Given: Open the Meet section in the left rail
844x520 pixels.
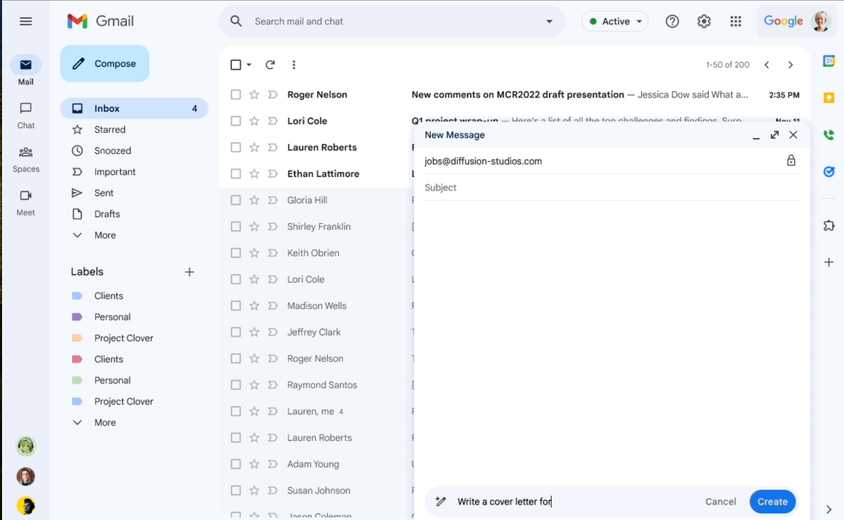Looking at the screenshot, I should pos(25,202).
